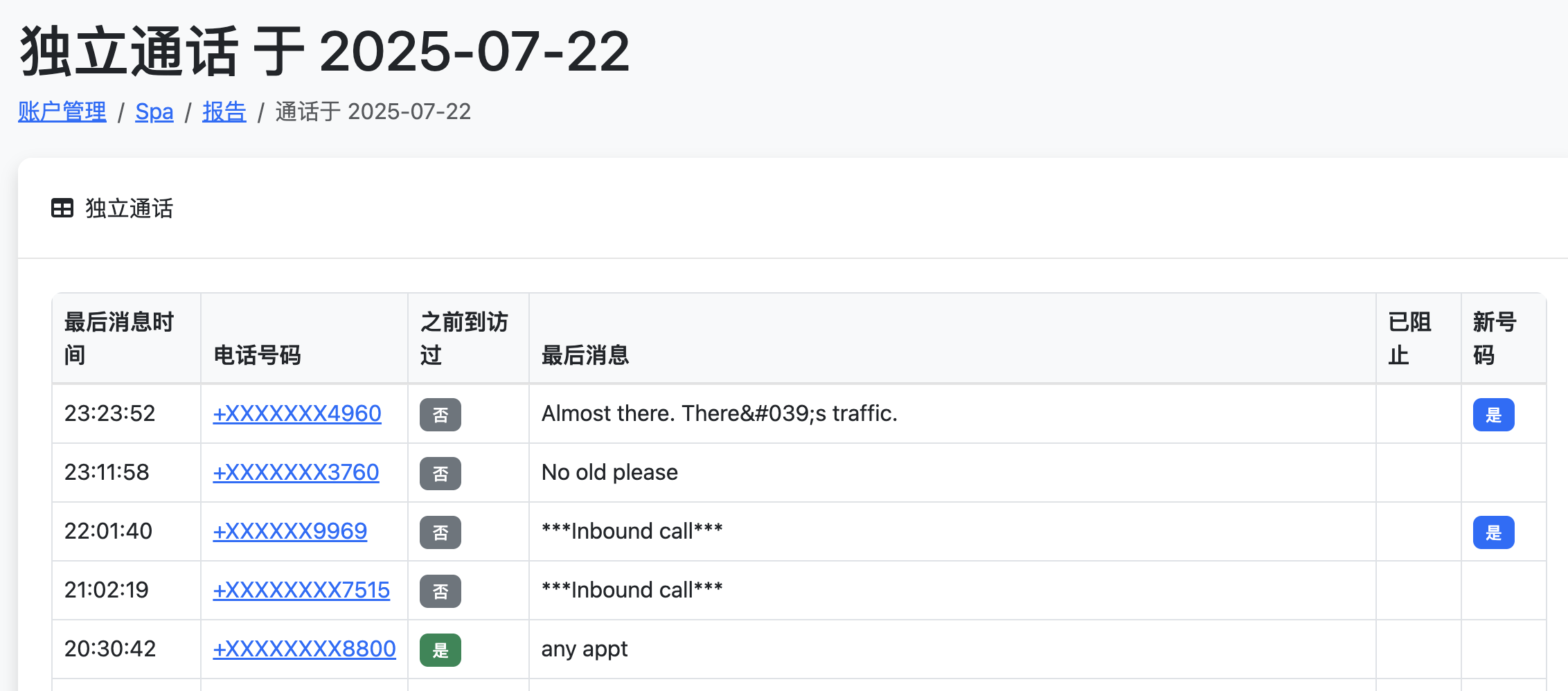Click the message 'any appt'

point(585,649)
